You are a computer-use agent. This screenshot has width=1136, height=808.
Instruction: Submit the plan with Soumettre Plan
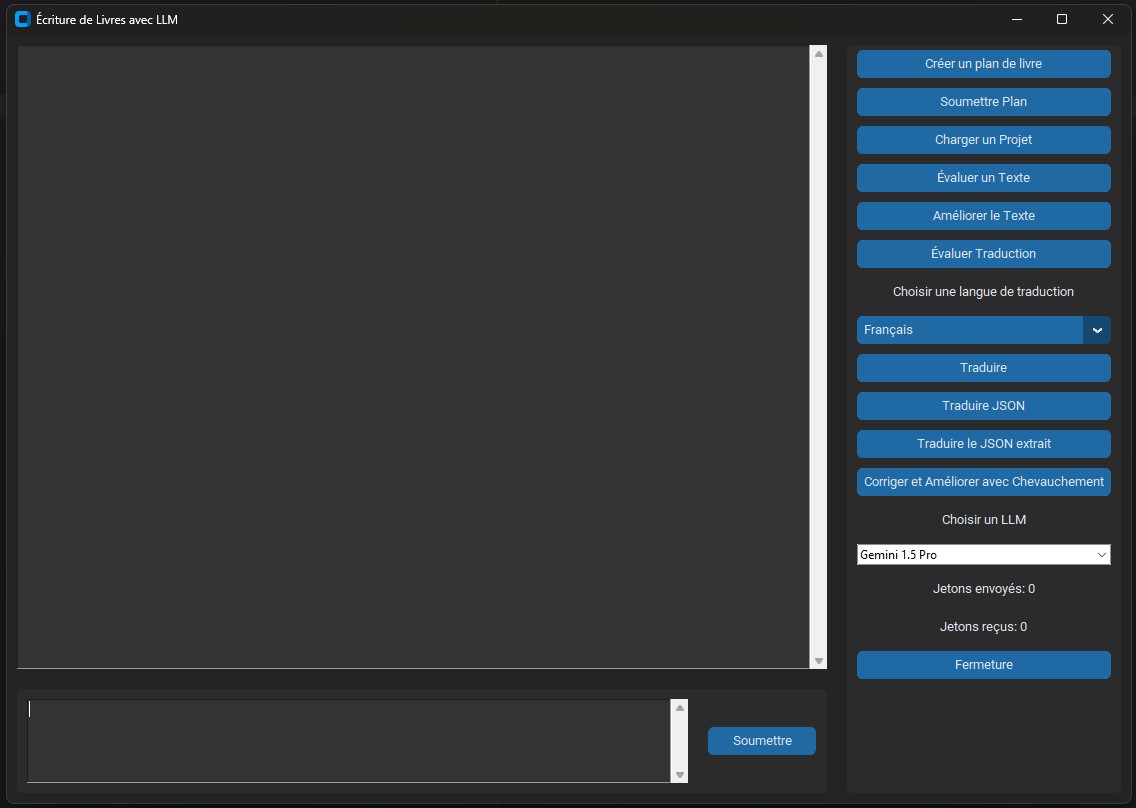tap(983, 101)
